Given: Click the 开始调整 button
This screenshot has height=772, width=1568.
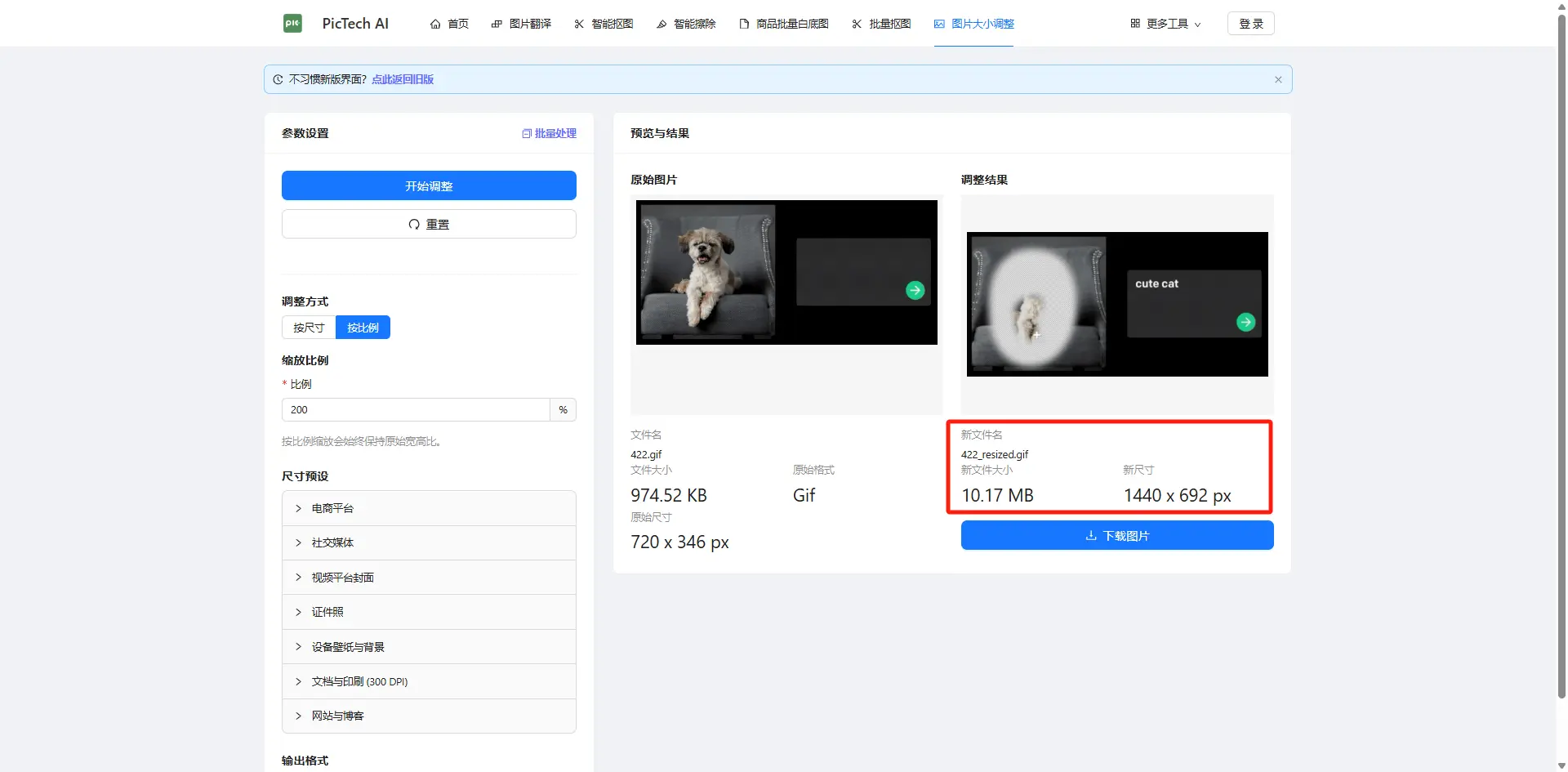Looking at the screenshot, I should 428,185.
